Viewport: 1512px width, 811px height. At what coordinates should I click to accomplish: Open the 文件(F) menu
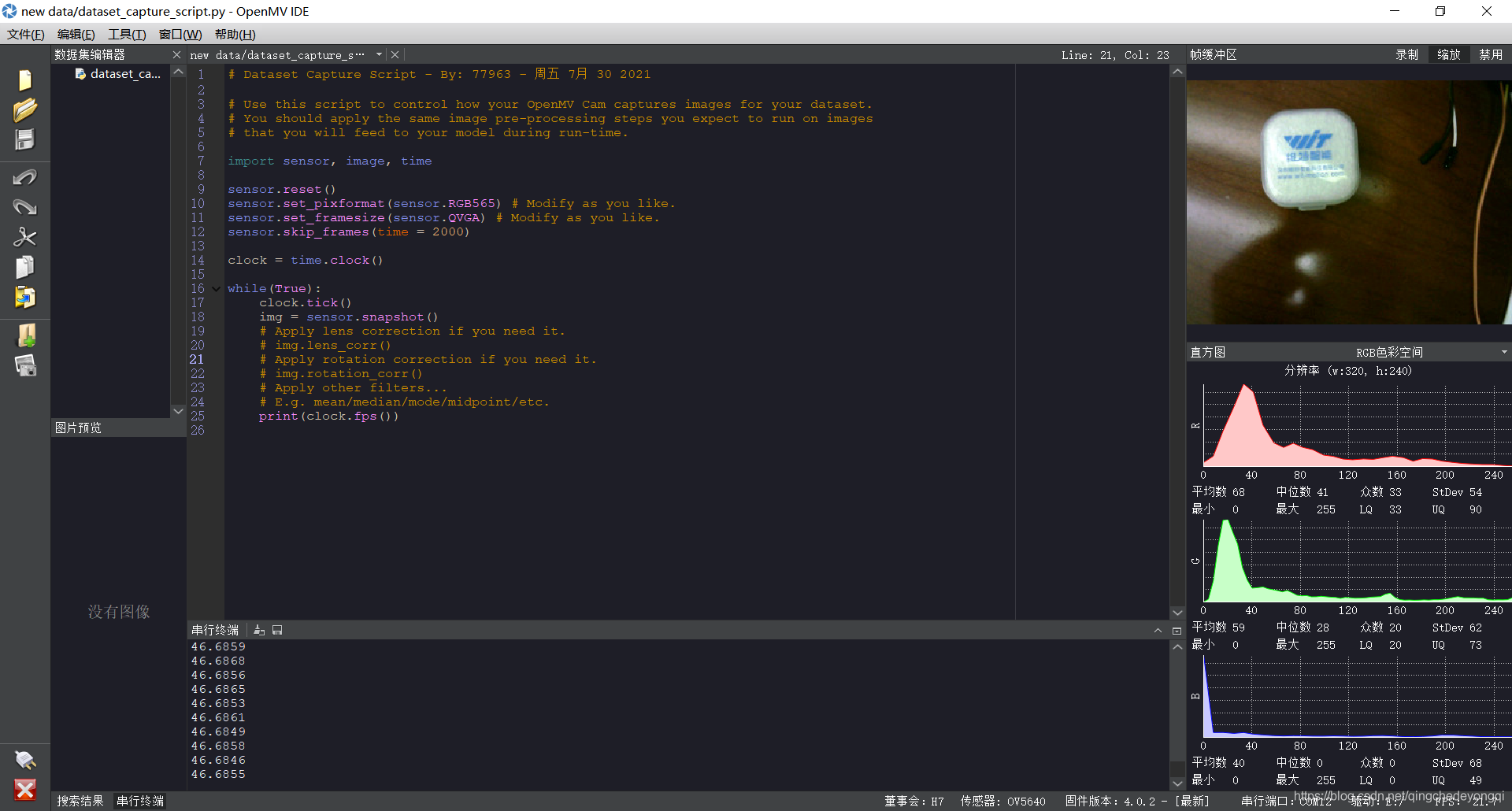pos(26,34)
